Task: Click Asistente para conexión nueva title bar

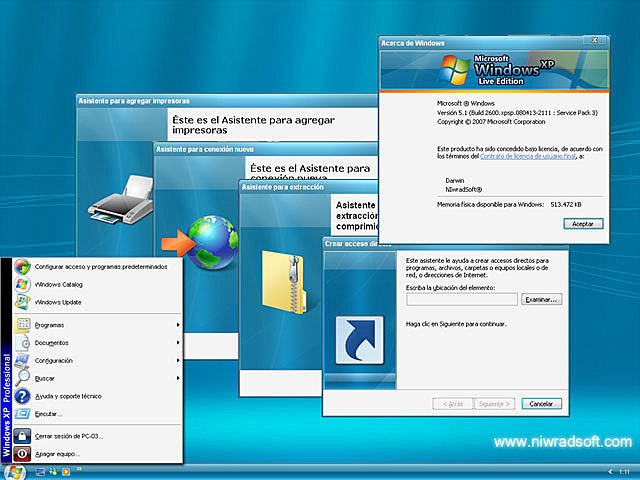Action: (266, 149)
